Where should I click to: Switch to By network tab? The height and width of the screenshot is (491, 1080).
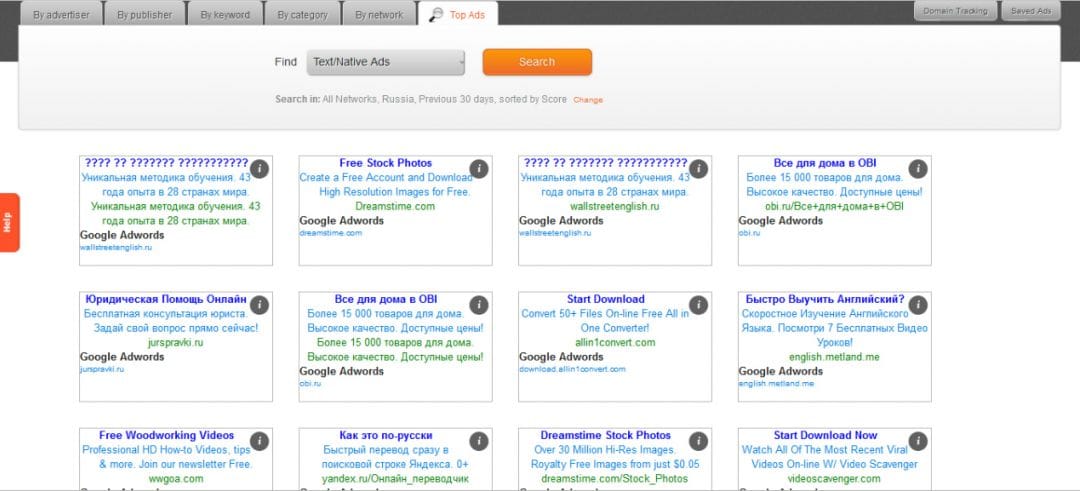[379, 14]
